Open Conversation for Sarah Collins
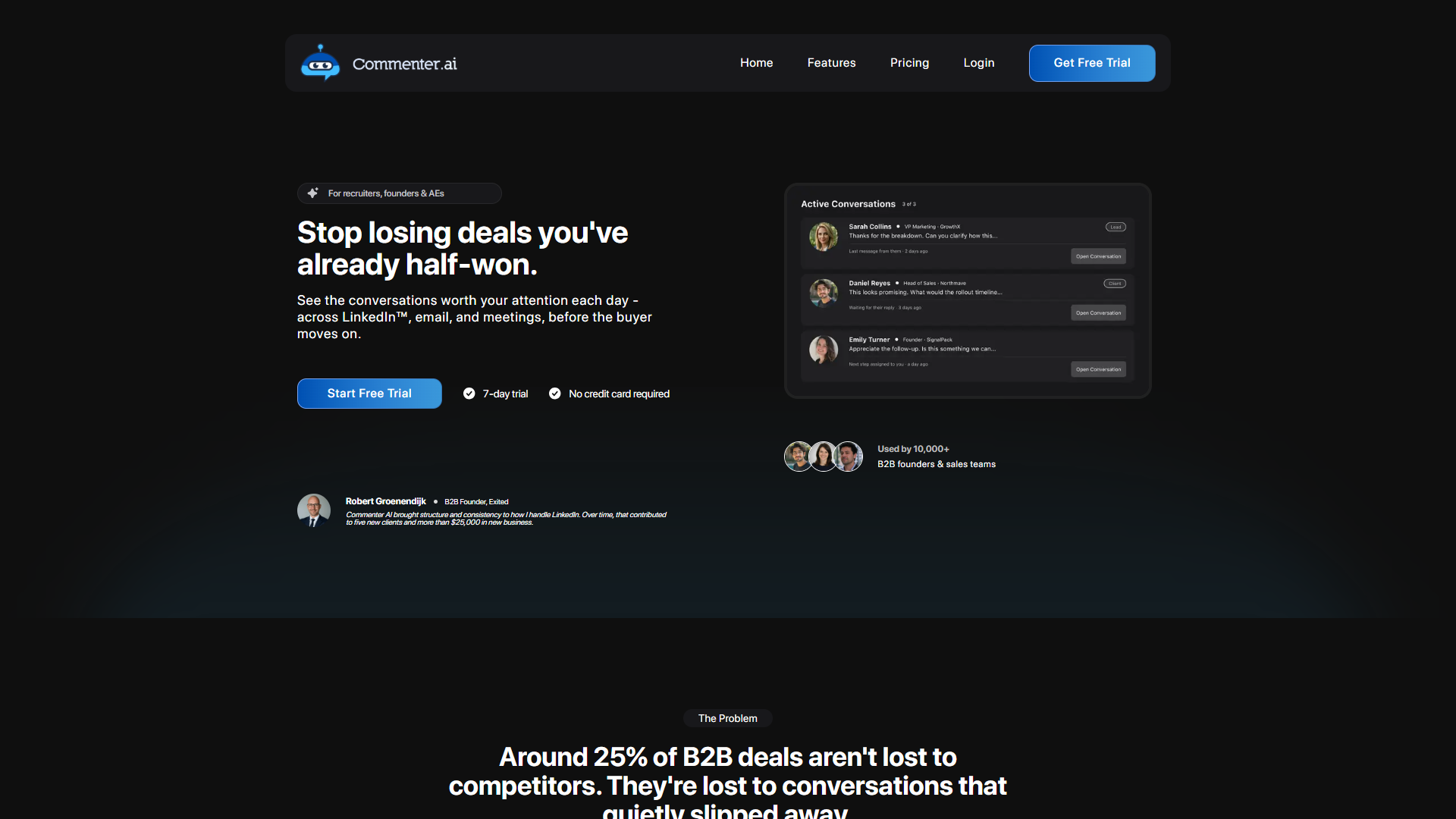Screen dimensions: 1456x819 (1098, 256)
